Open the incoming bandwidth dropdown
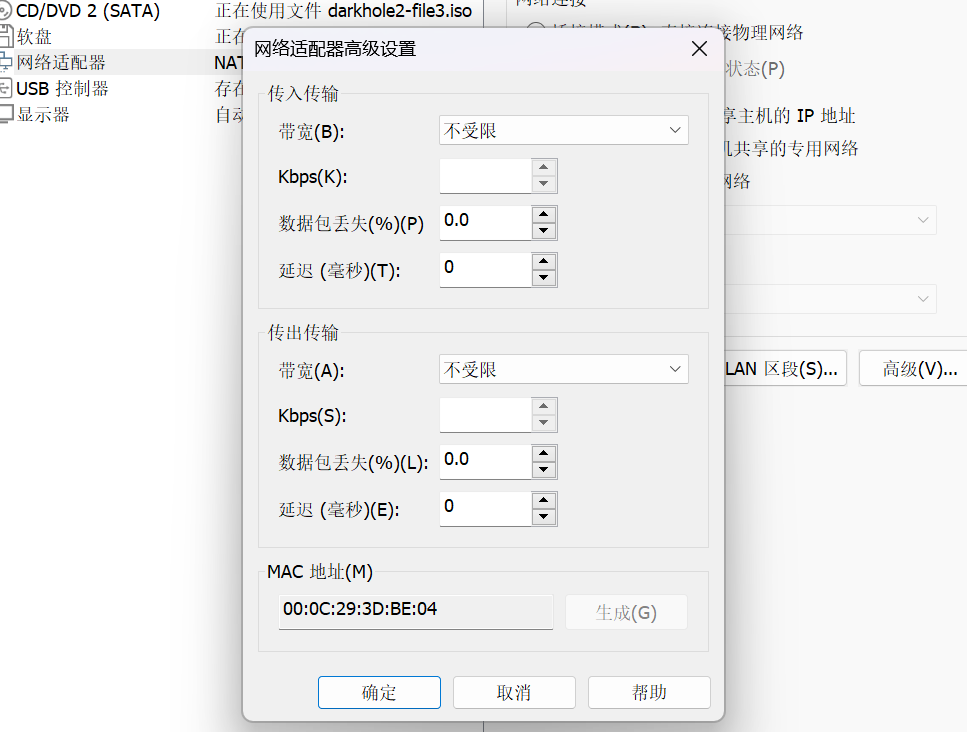This screenshot has height=732, width=967. pyautogui.click(x=564, y=130)
